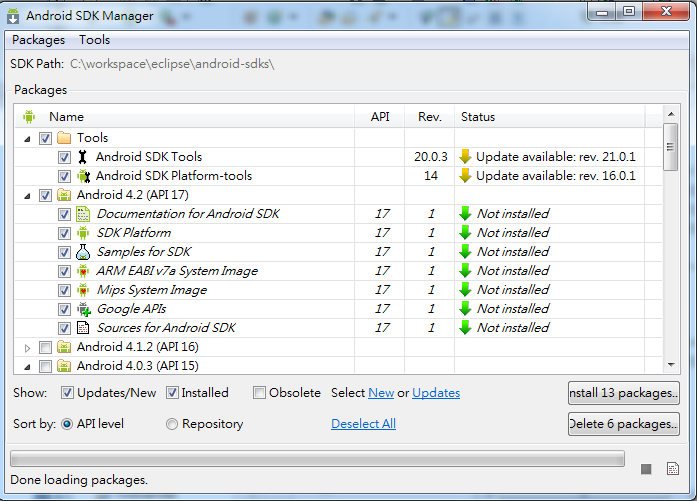Uncheck the Documentation for Android SDK checkbox
This screenshot has width=697, height=501.
[64, 215]
